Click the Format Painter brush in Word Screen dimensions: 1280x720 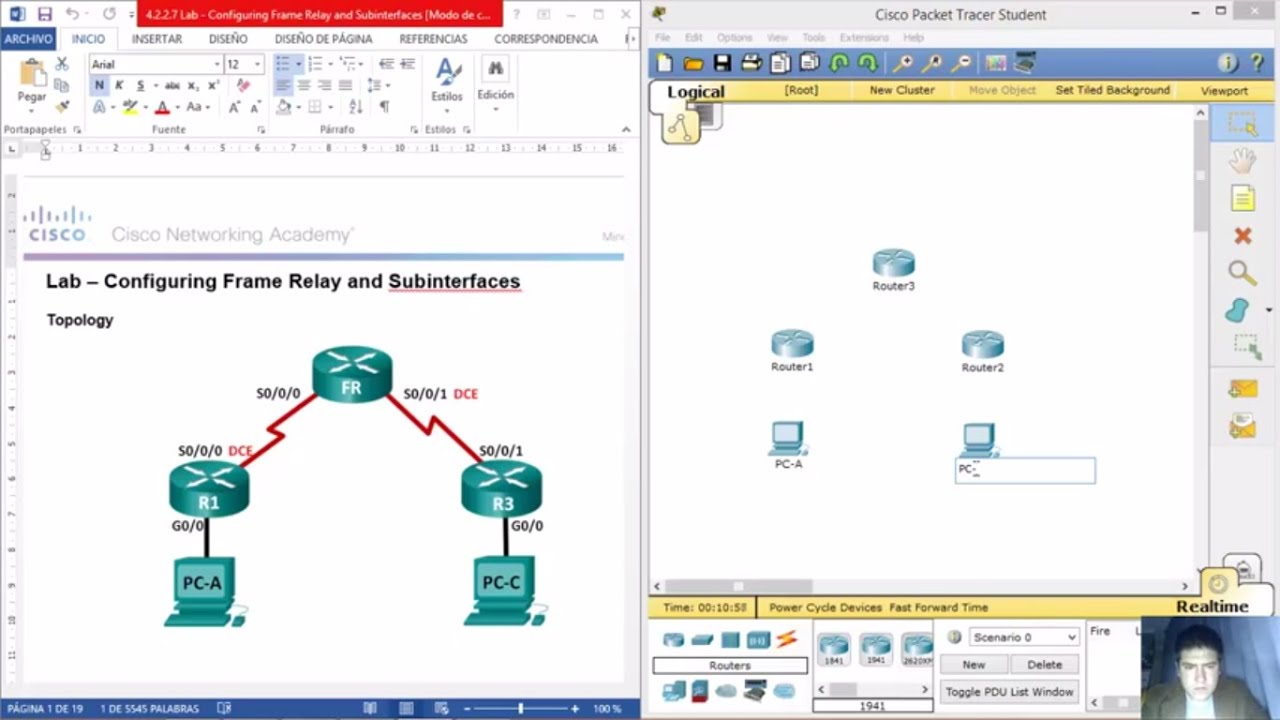[x=62, y=106]
